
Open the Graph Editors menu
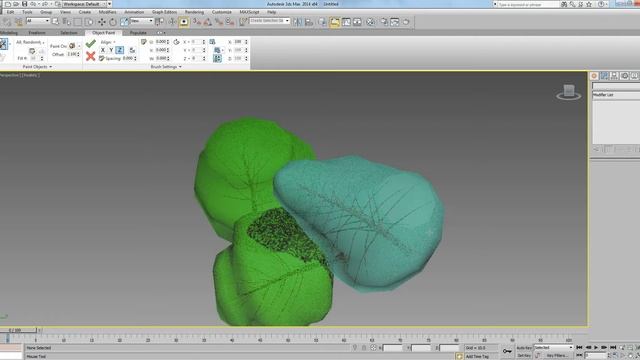pos(164,12)
